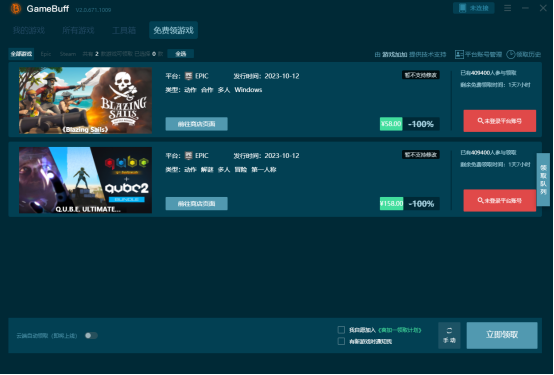554x375 pixels.
Task: Click the EPIC platform icon for Blazing Sails
Action: click(189, 76)
